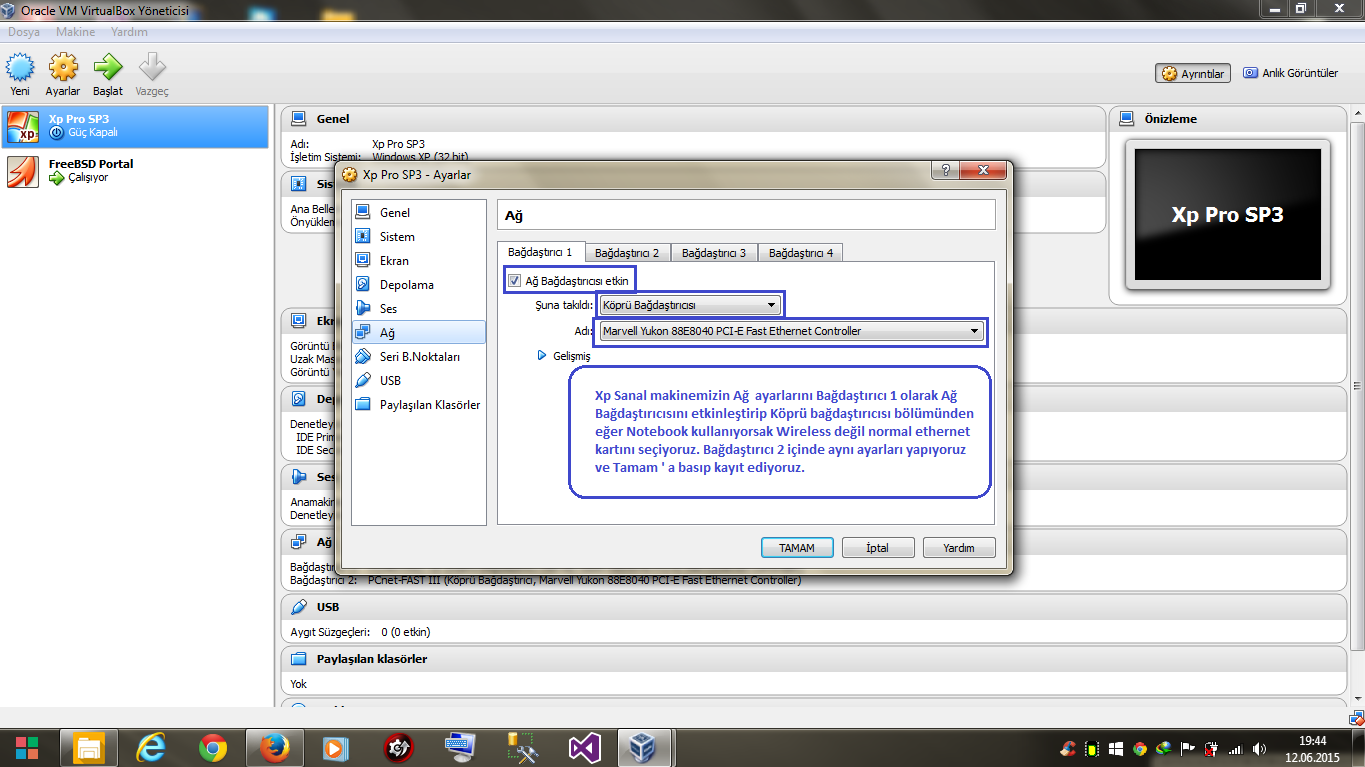Screen dimensions: 1365x767
Task: Open Firefox from the taskbar
Action: coord(273,747)
